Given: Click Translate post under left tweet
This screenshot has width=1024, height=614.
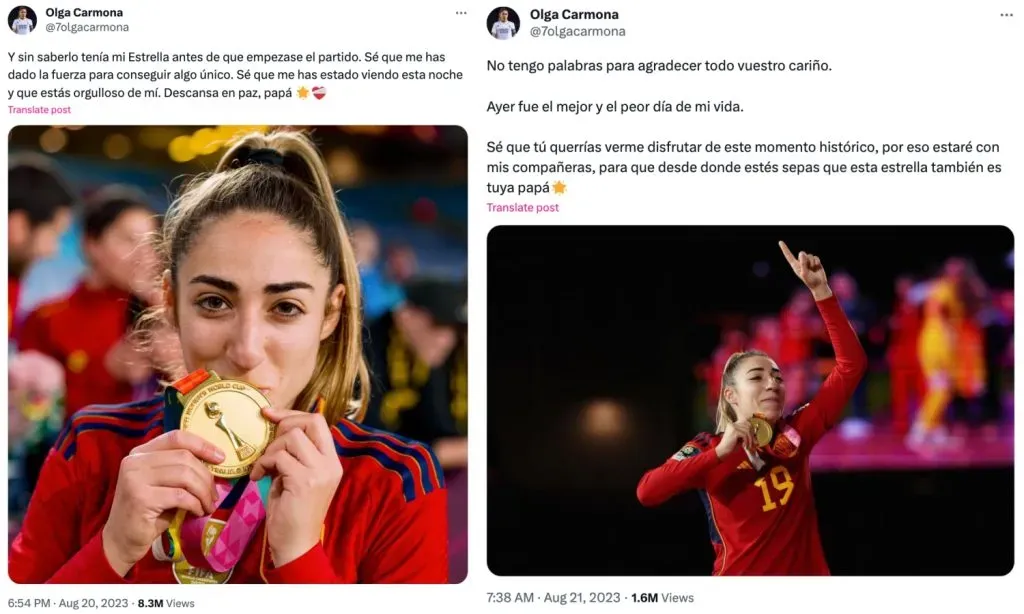Looking at the screenshot, I should click(x=39, y=110).
